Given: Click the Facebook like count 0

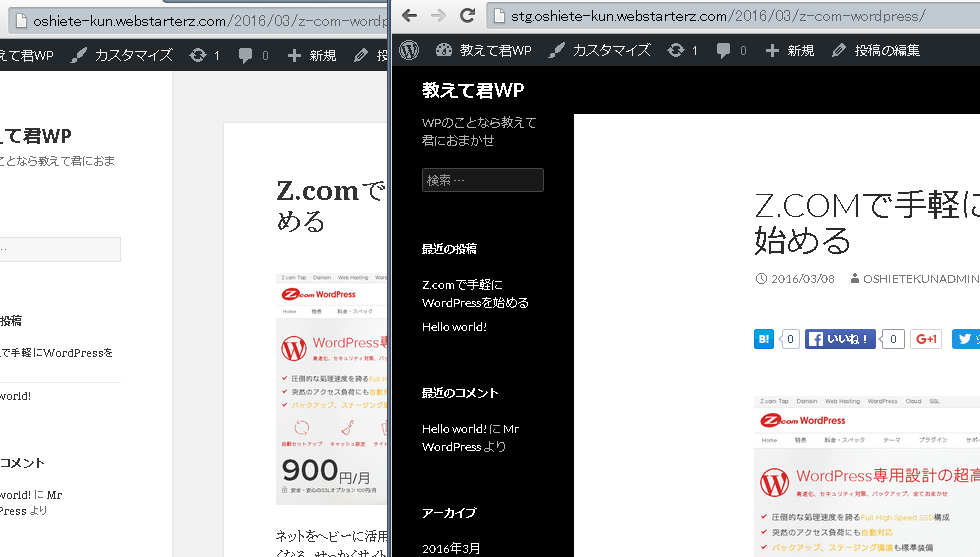Looking at the screenshot, I should pos(893,339).
